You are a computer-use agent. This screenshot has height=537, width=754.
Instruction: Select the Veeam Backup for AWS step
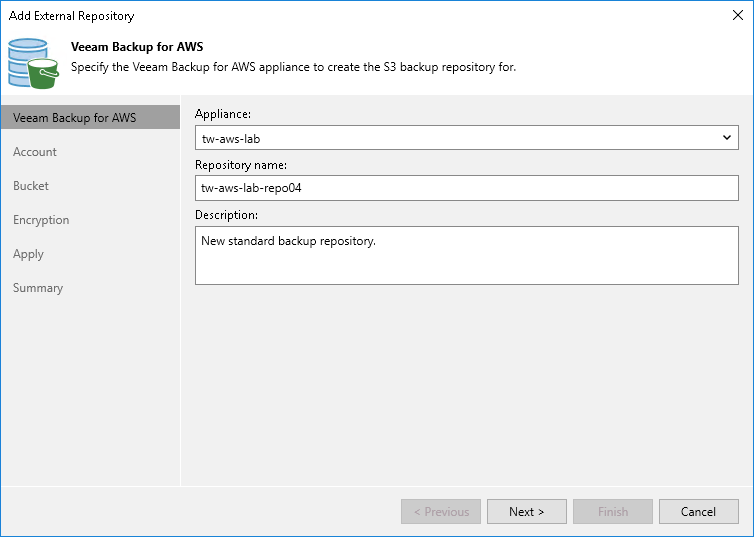75,118
